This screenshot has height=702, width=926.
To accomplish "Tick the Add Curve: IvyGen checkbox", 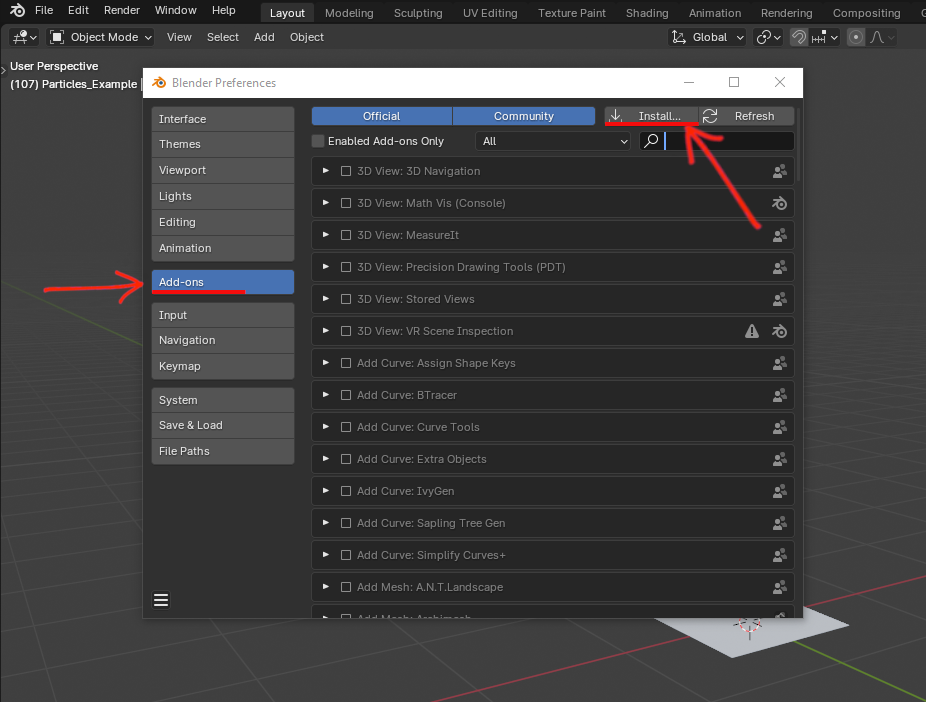I will click(346, 491).
